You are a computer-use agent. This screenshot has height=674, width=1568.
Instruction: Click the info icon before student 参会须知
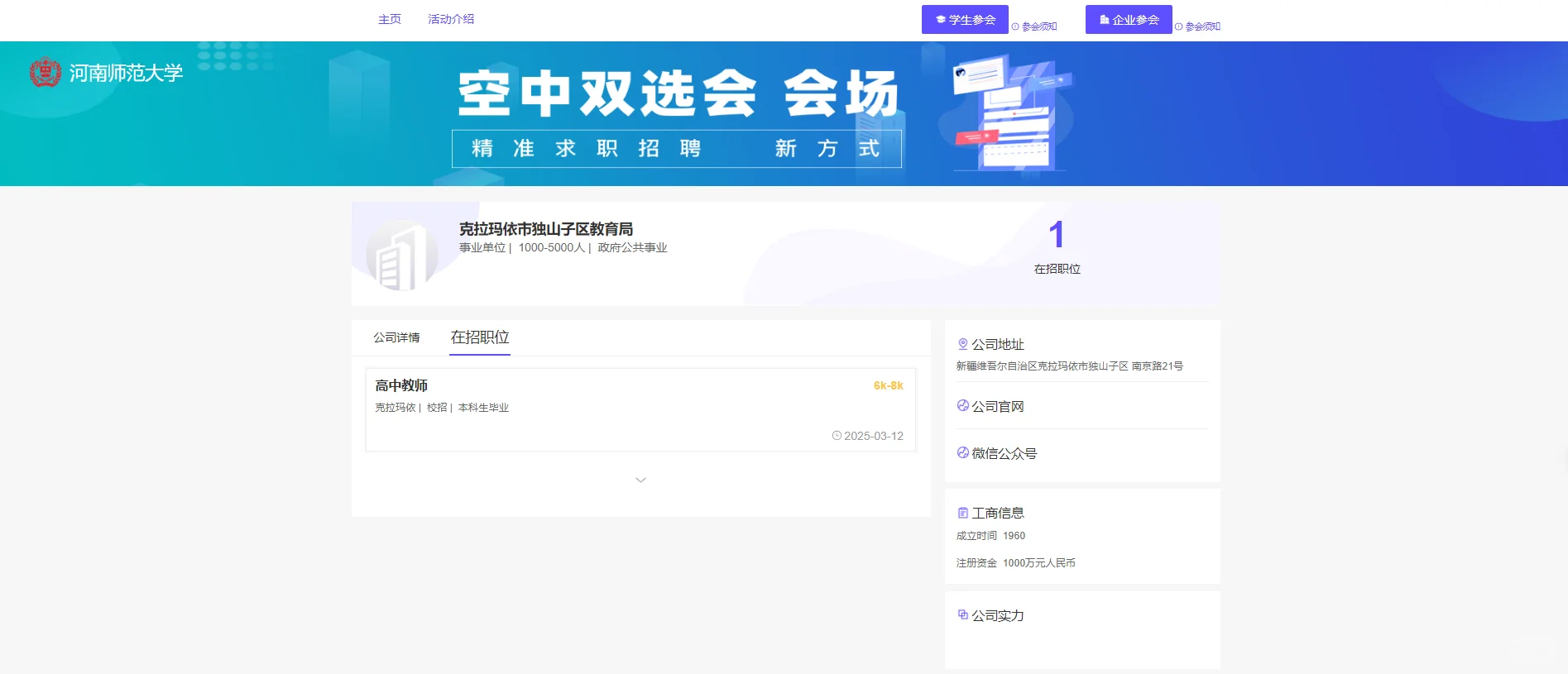coord(1015,26)
